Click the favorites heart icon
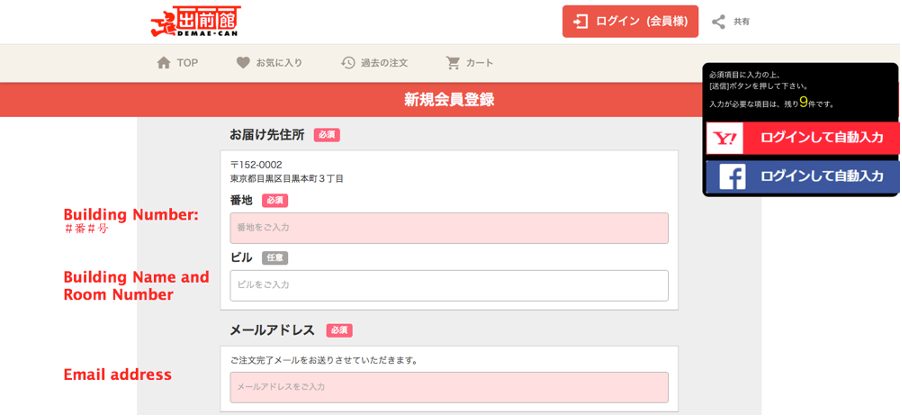The width and height of the screenshot is (902, 416). click(243, 63)
